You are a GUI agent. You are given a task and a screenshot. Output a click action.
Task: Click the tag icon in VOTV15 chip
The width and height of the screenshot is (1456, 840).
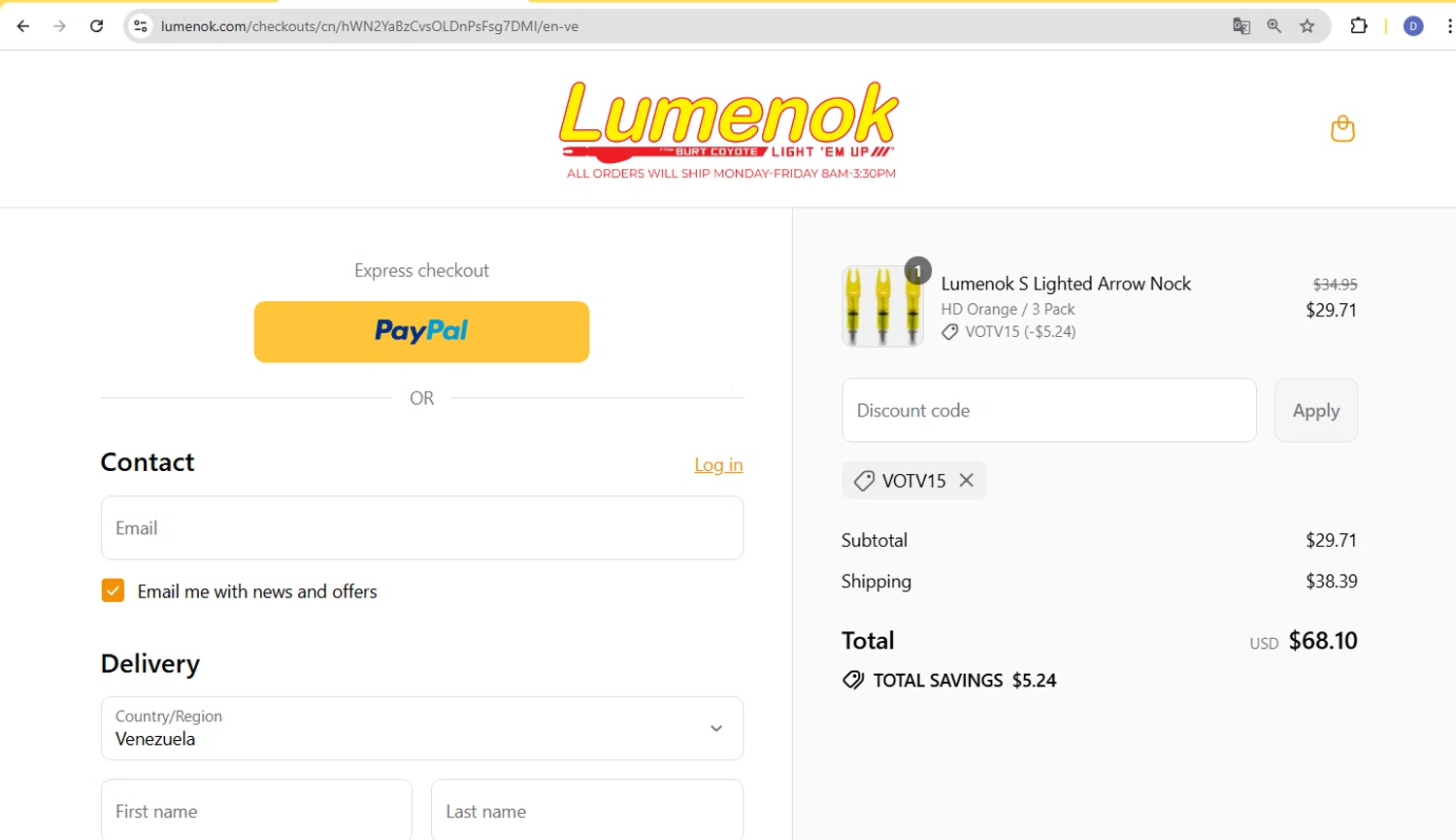(x=864, y=481)
